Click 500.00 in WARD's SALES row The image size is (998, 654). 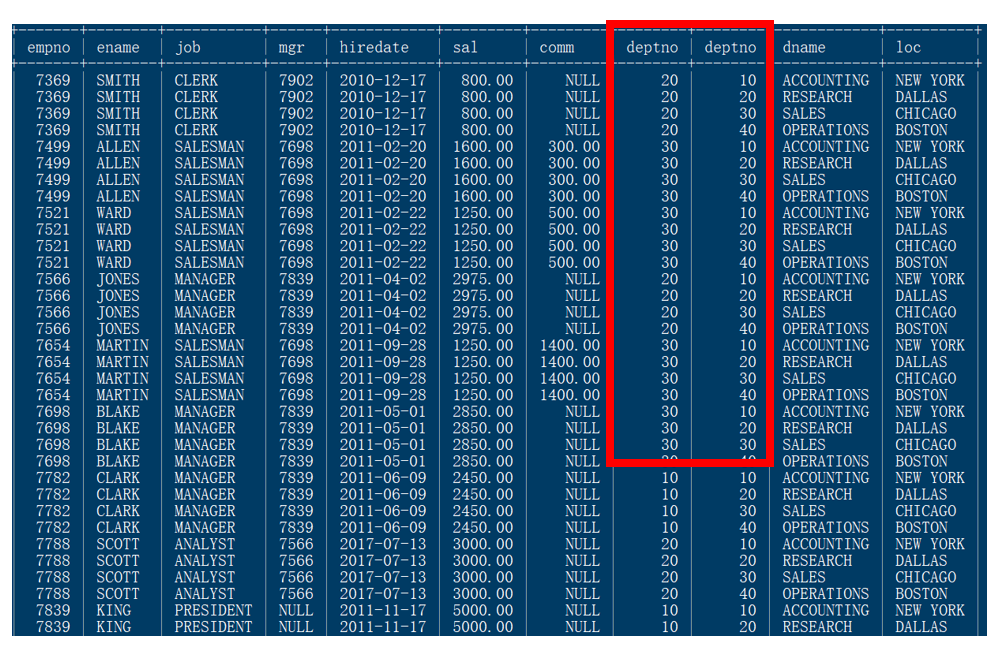pyautogui.click(x=574, y=246)
